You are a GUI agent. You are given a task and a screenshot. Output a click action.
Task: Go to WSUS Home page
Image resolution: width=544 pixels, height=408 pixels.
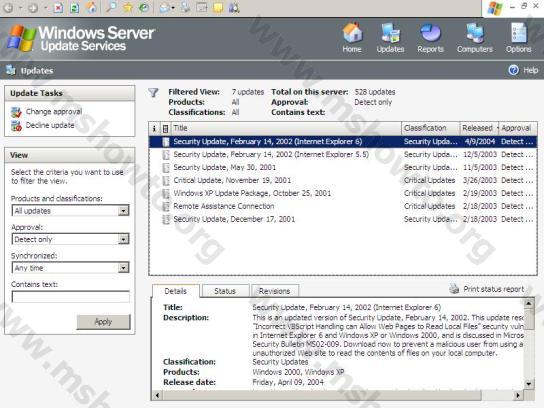pos(352,37)
